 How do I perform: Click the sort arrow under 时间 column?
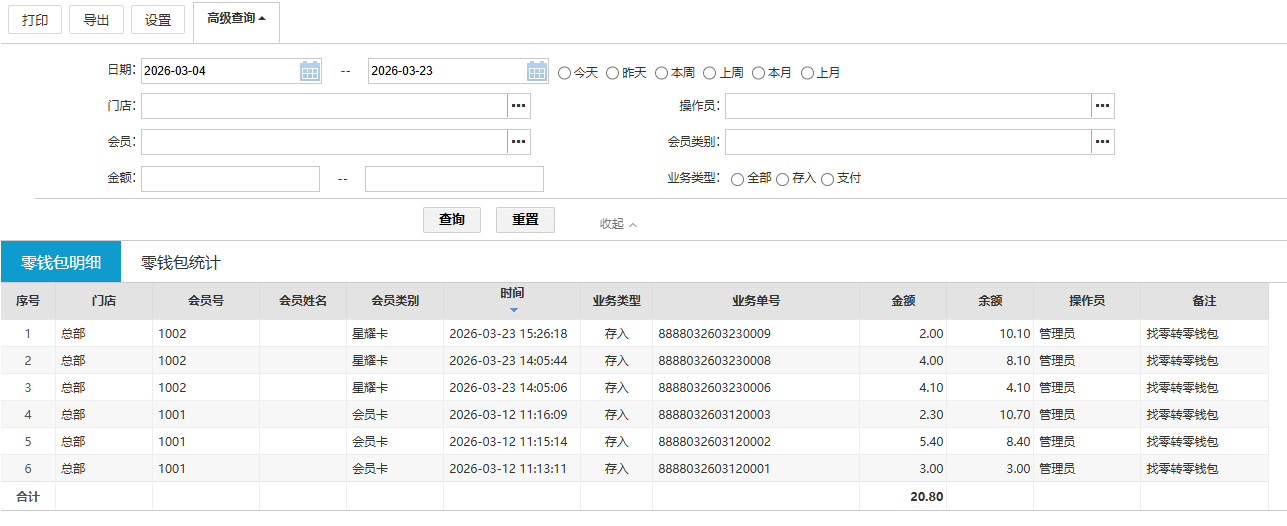pos(513,310)
